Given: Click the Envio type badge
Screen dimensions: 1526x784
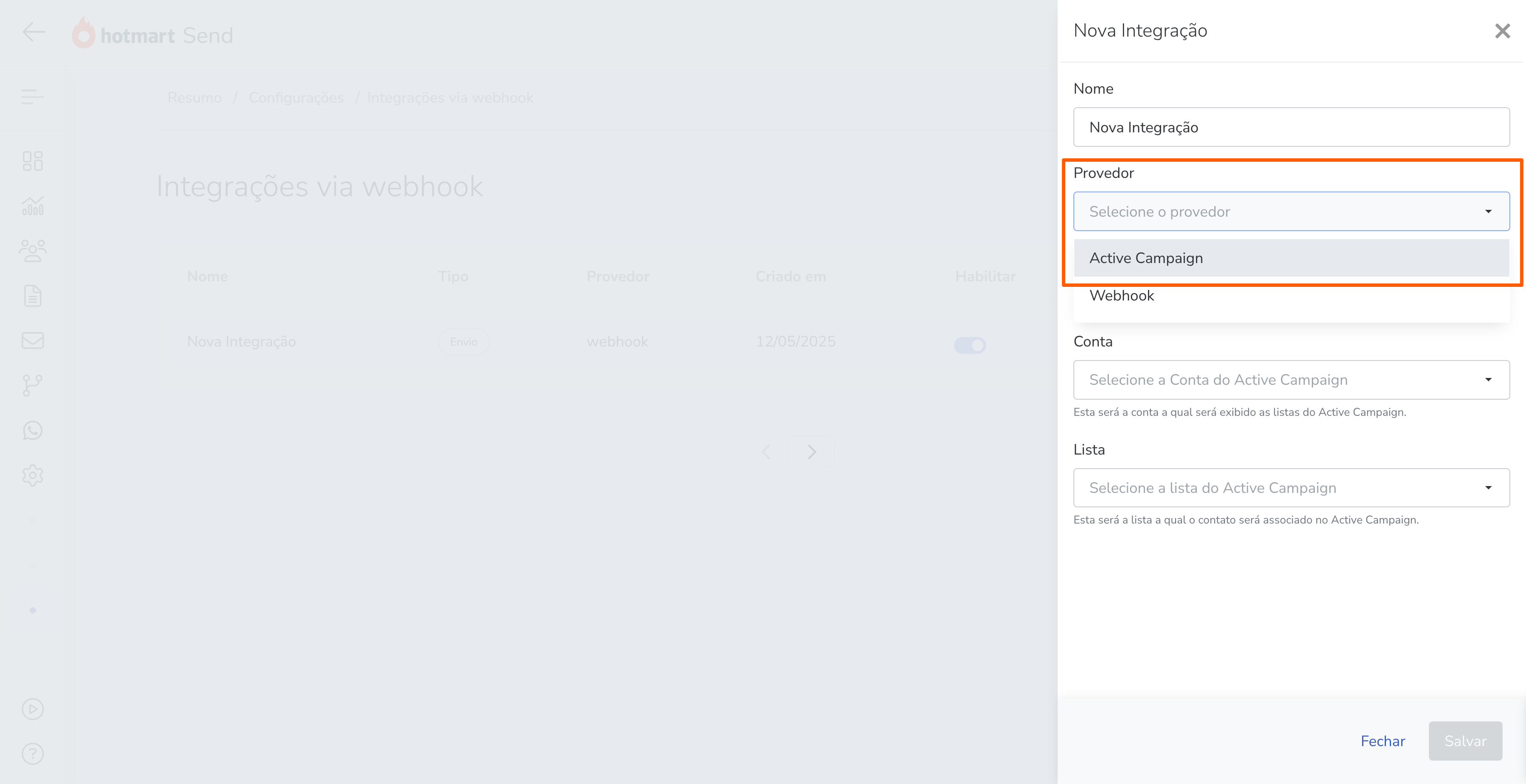Looking at the screenshot, I should (x=463, y=342).
